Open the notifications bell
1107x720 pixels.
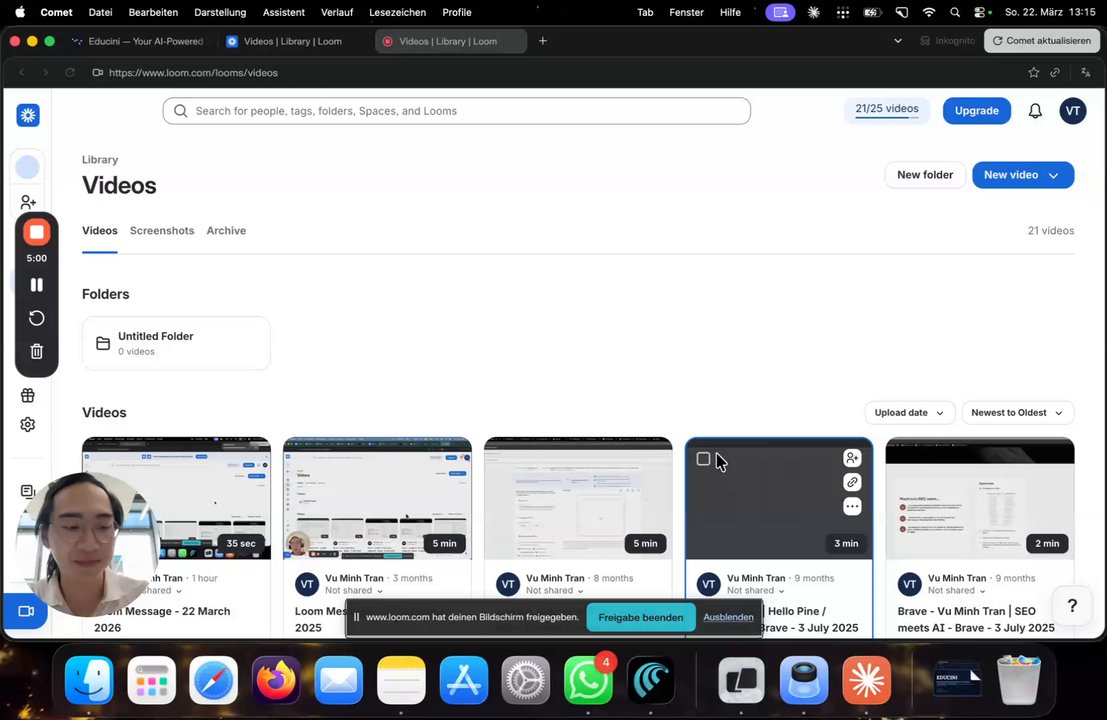(x=1035, y=111)
